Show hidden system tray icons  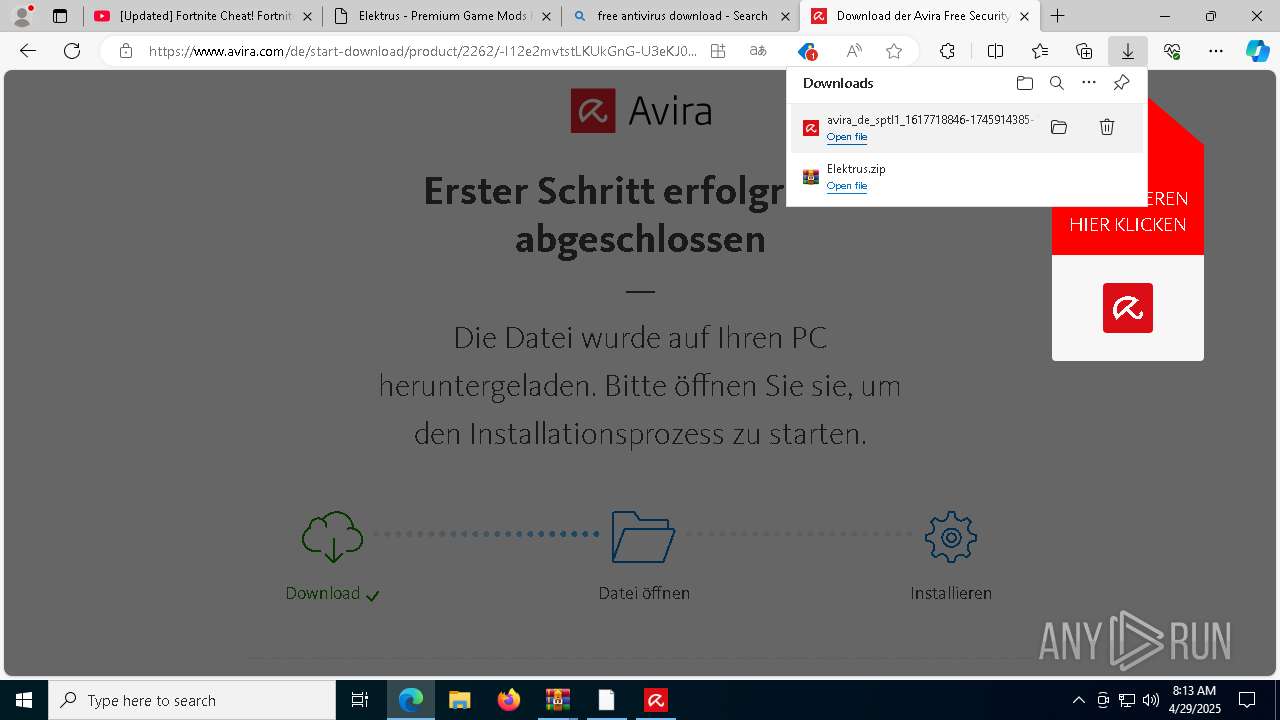(x=1078, y=700)
